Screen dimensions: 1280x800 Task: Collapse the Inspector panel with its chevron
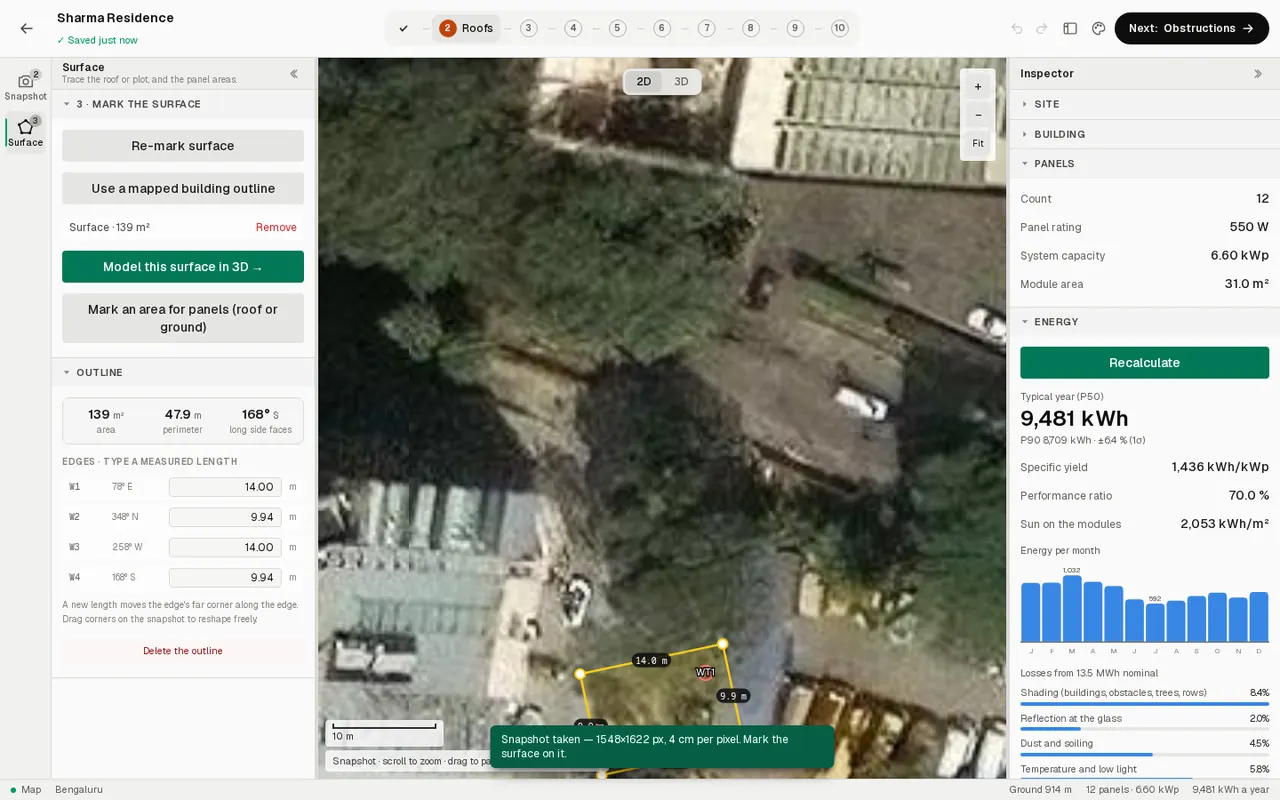1258,74
